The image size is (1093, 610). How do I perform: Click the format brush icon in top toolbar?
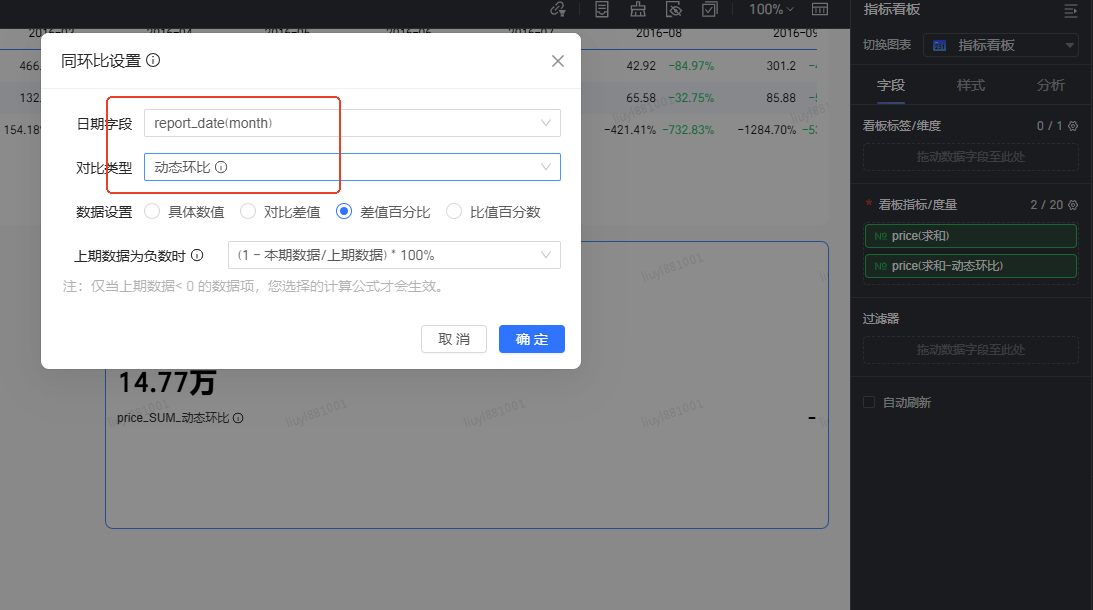[638, 9]
